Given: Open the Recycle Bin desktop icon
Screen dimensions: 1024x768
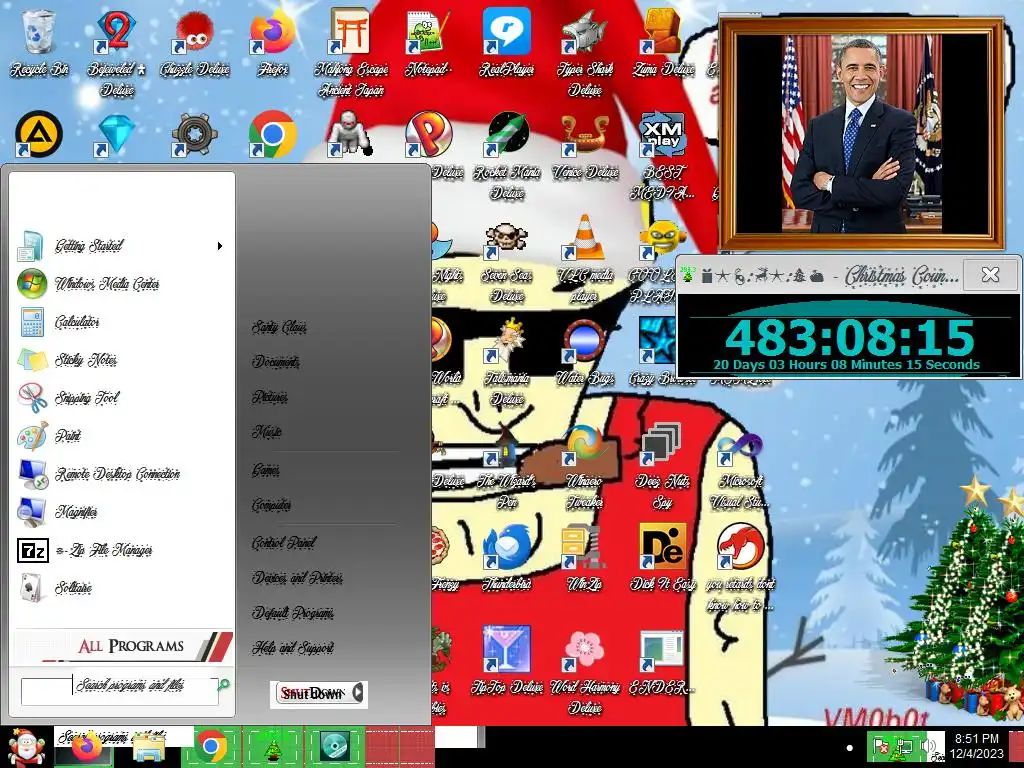Looking at the screenshot, I should click(39, 43).
